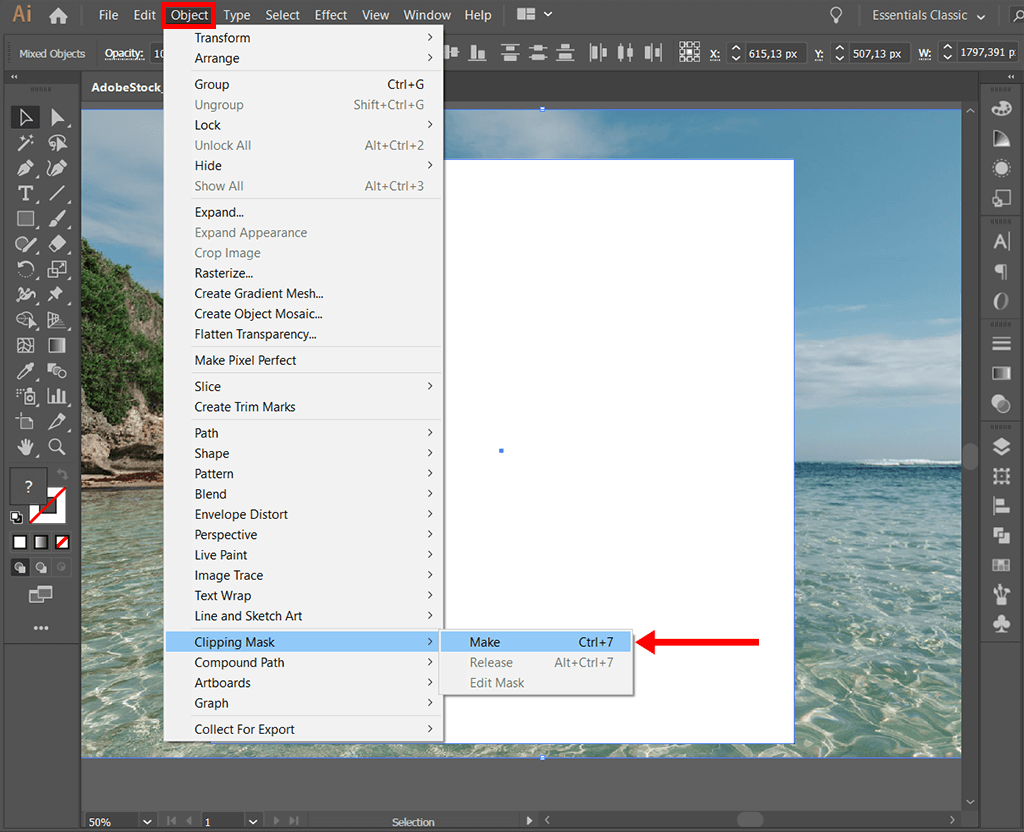Screen dimensions: 1024x832
Task: Select the Scale tool
Action: point(57,269)
